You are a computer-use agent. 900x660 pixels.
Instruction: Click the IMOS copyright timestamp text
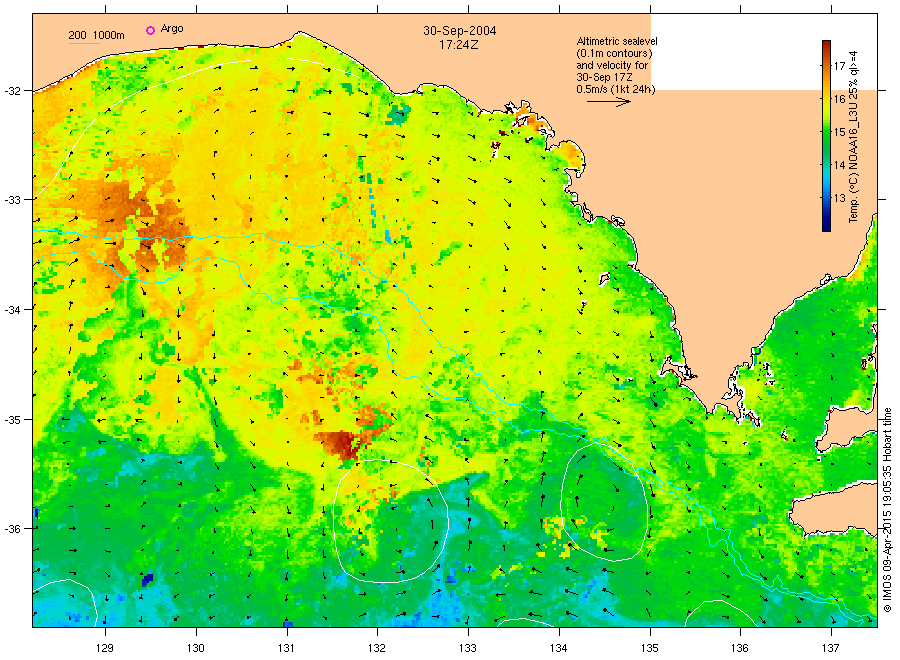[888, 510]
